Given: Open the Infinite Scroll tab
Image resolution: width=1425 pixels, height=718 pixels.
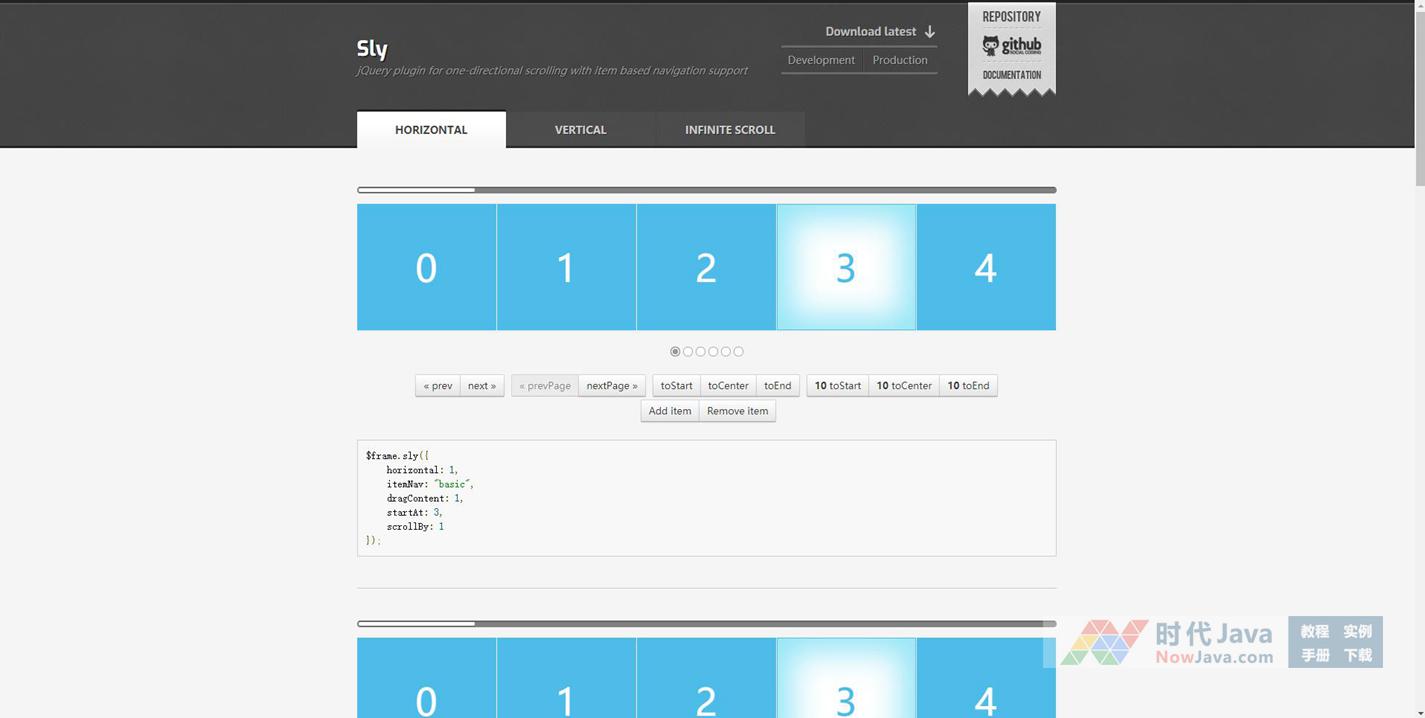Looking at the screenshot, I should tap(729, 130).
